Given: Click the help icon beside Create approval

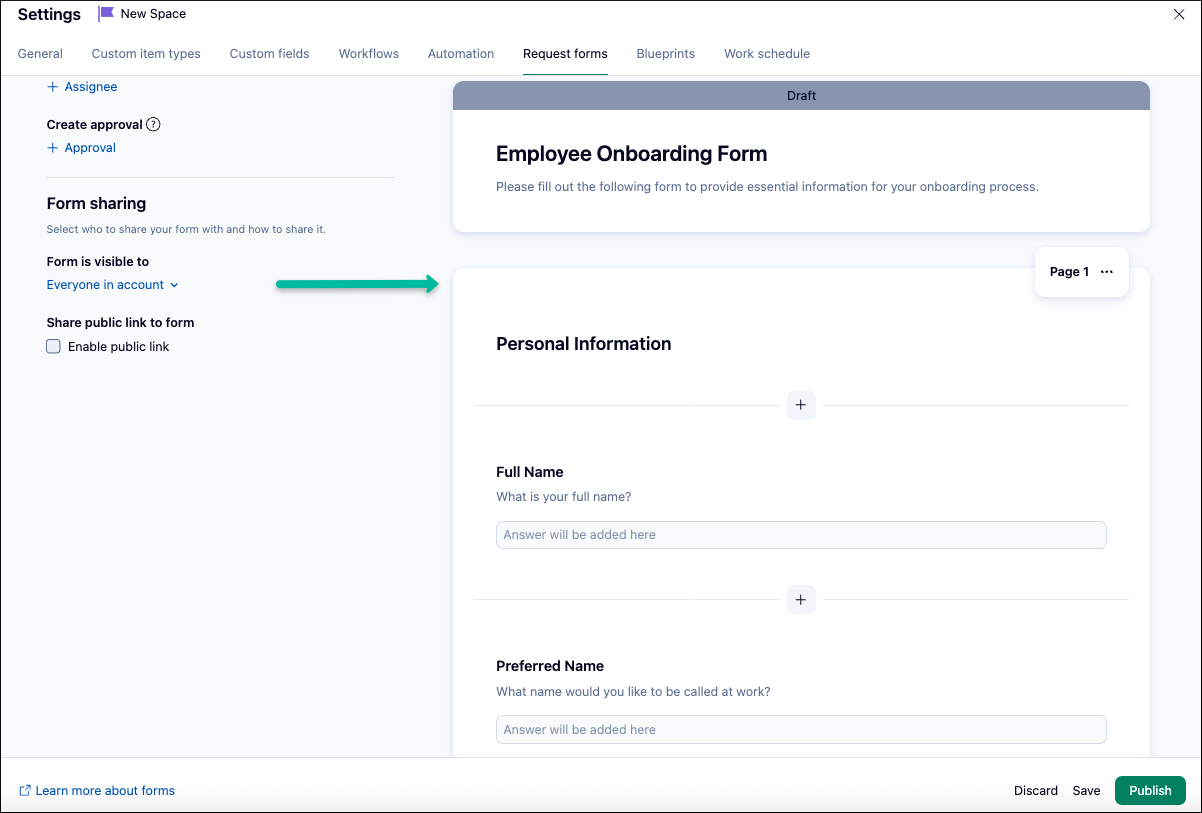Looking at the screenshot, I should click(x=153, y=125).
